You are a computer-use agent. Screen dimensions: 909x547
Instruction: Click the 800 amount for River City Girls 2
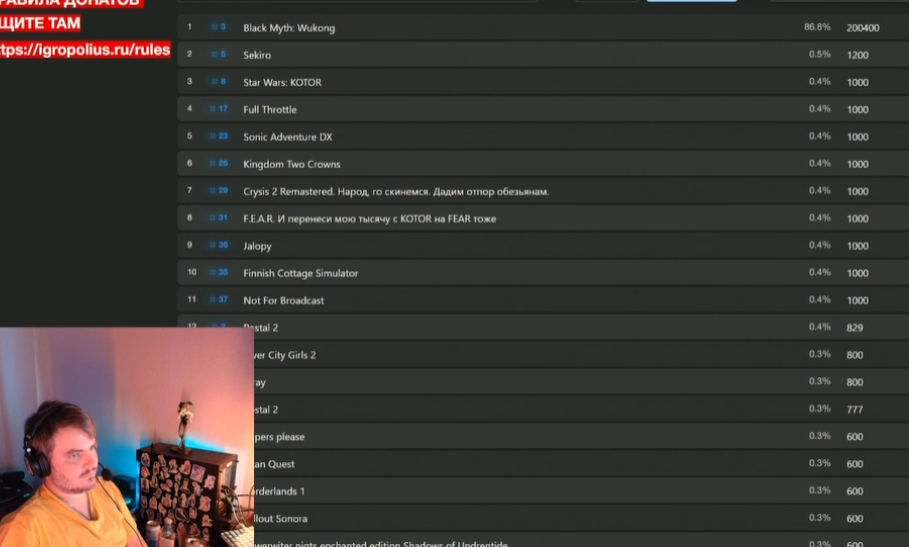tap(855, 355)
